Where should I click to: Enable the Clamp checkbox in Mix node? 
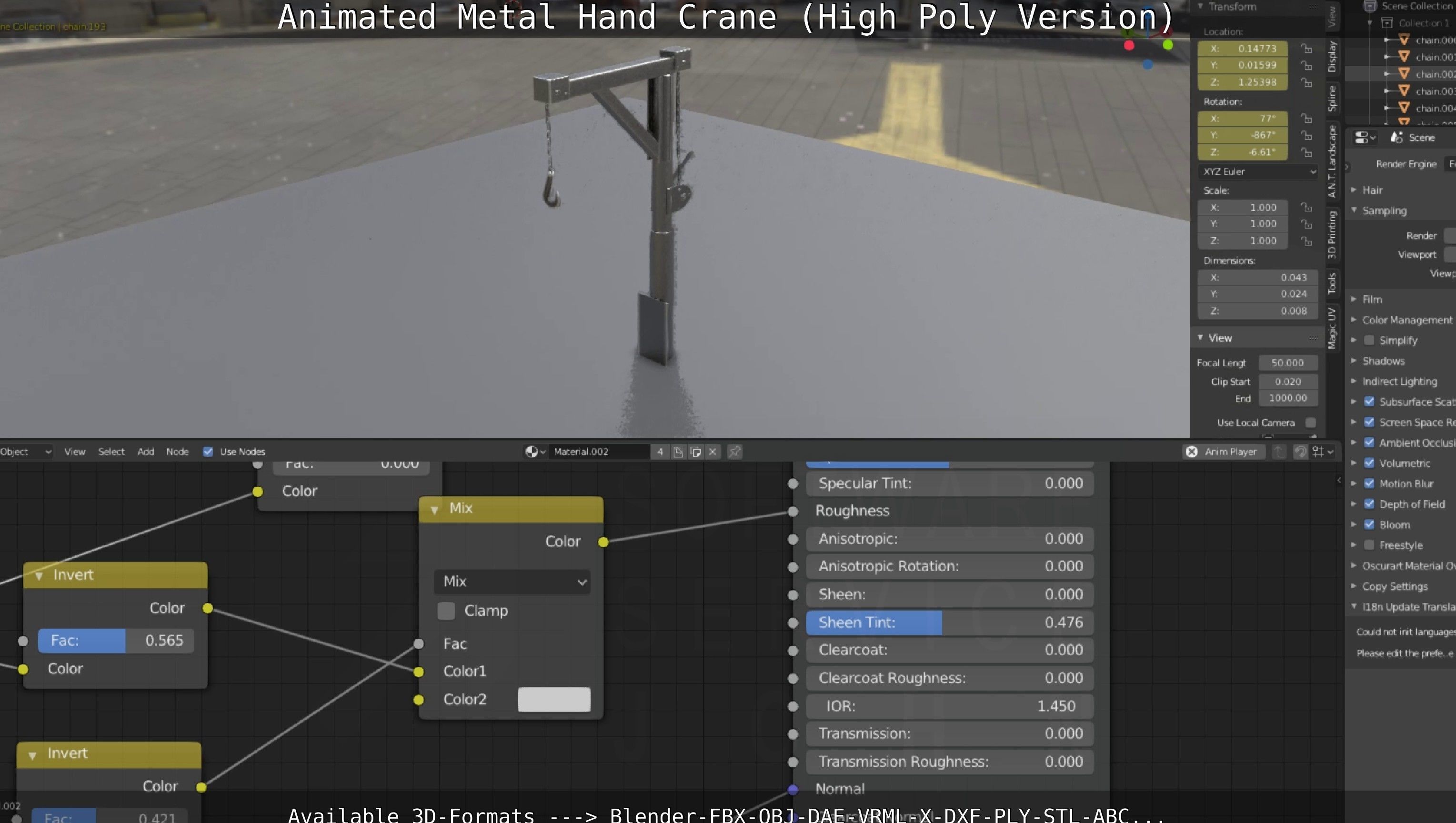(x=446, y=611)
